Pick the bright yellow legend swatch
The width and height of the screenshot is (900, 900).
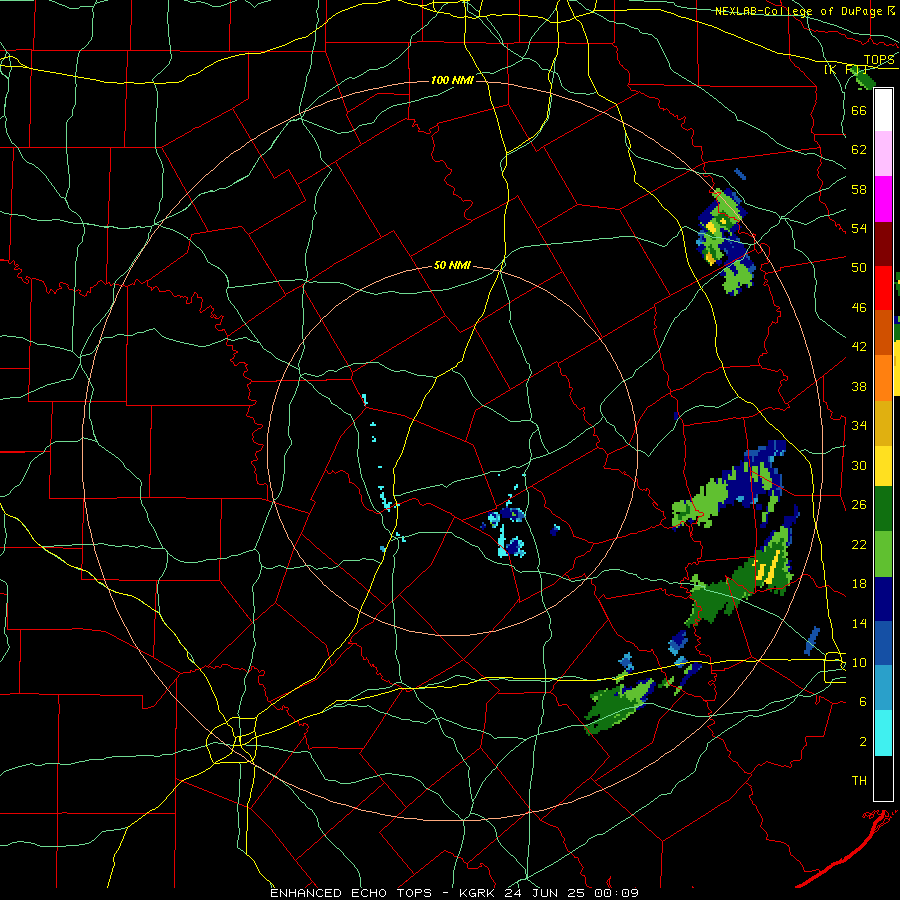tap(883, 466)
